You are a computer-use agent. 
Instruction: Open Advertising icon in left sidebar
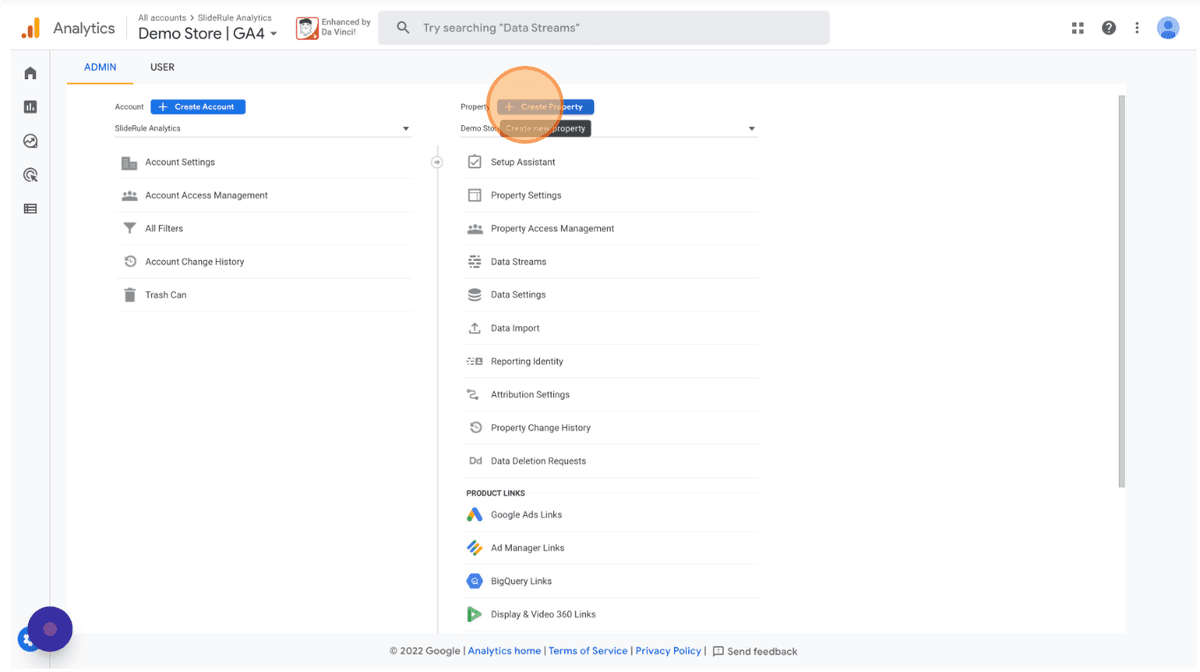(30, 175)
